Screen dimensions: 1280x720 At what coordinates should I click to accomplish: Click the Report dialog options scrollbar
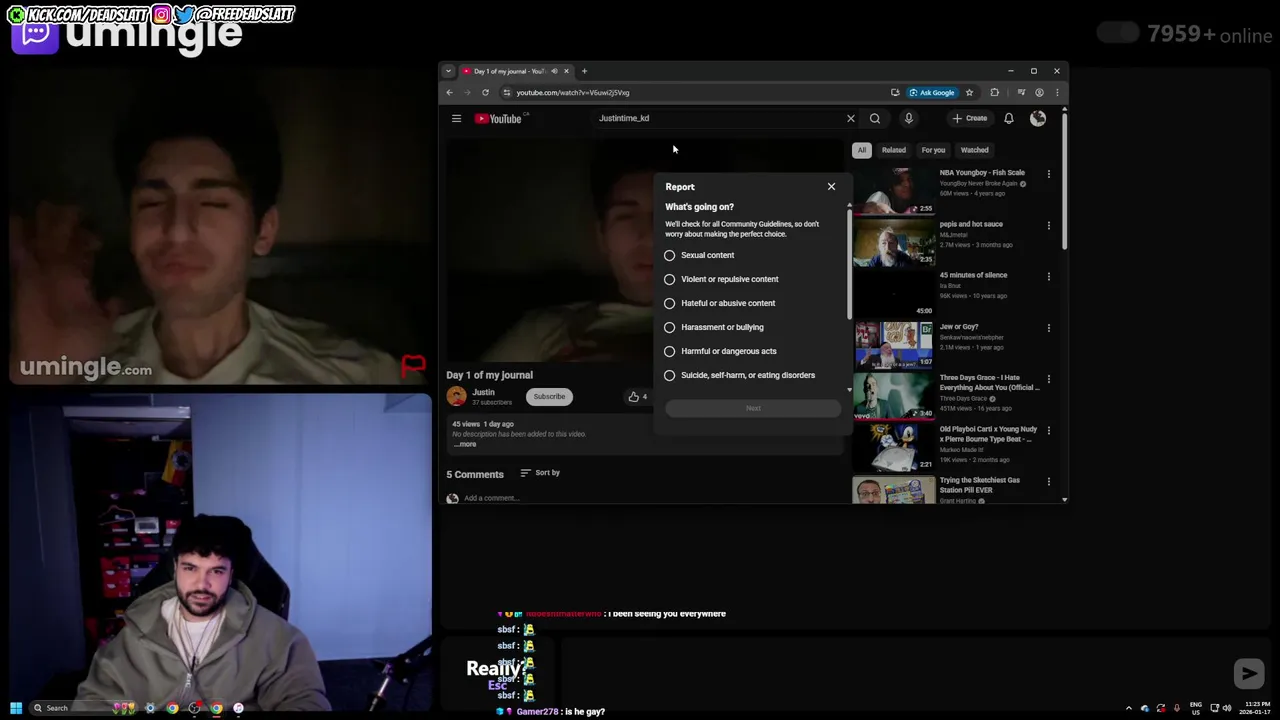click(x=850, y=264)
